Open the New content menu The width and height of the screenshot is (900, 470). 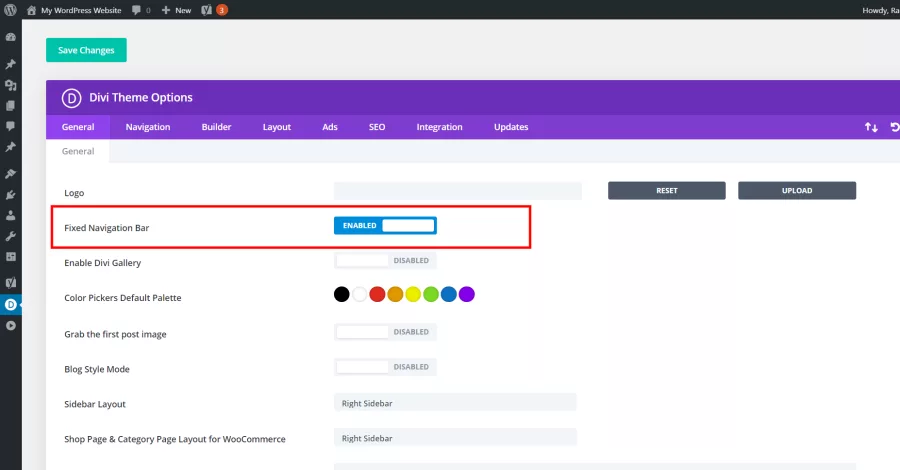click(176, 10)
